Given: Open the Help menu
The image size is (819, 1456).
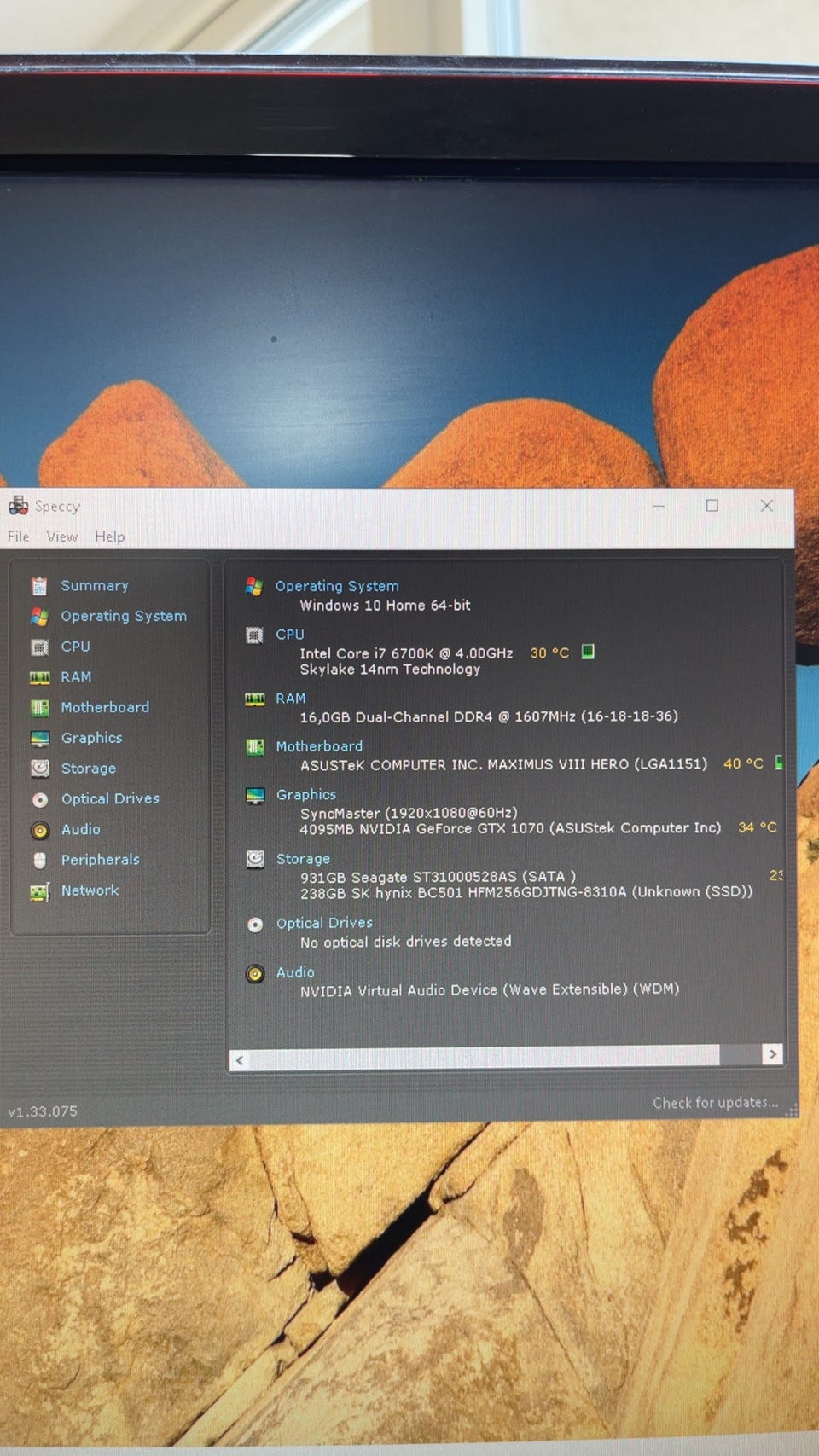Looking at the screenshot, I should pos(109,537).
